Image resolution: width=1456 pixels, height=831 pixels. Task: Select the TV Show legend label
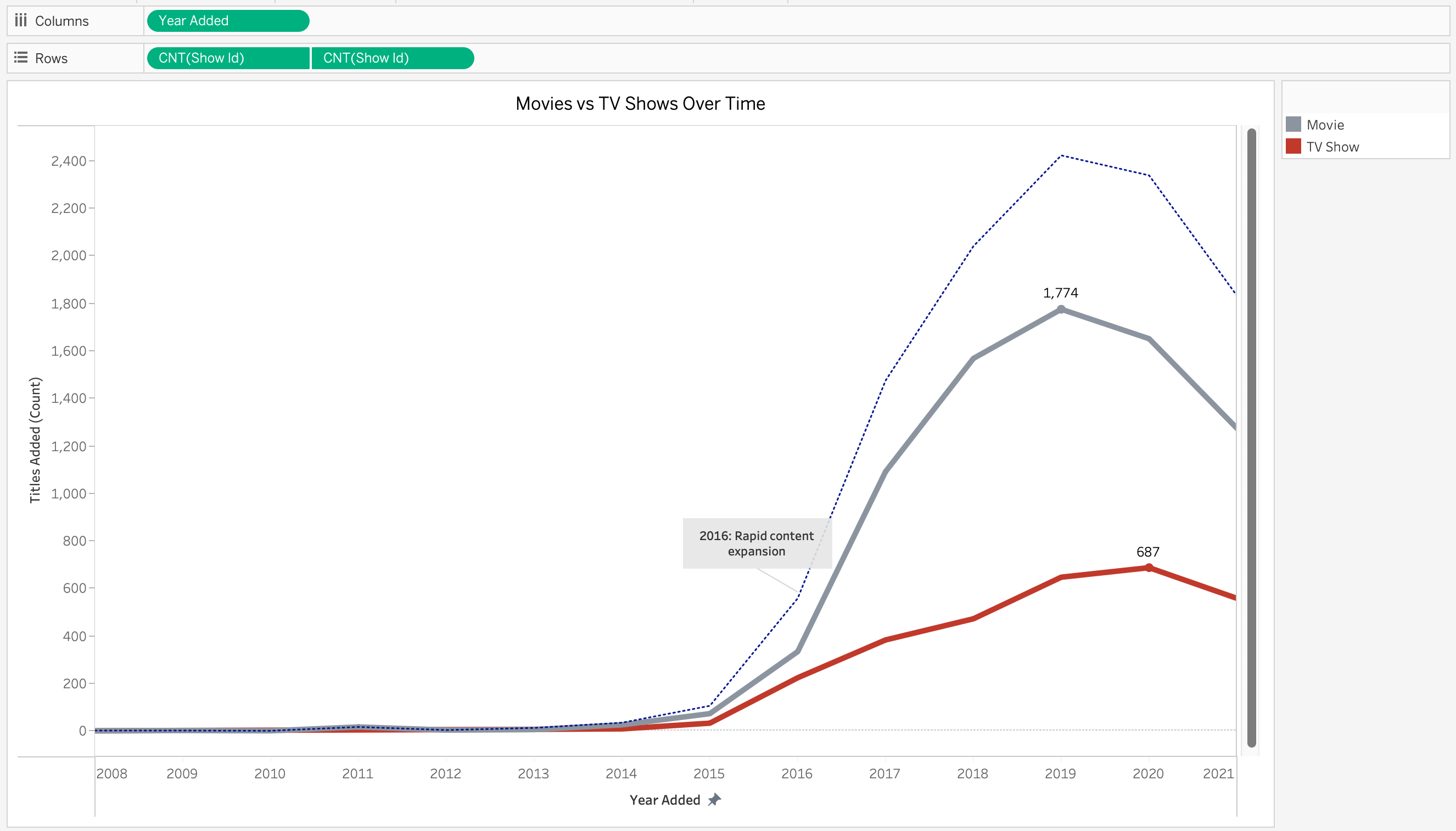coord(1332,147)
